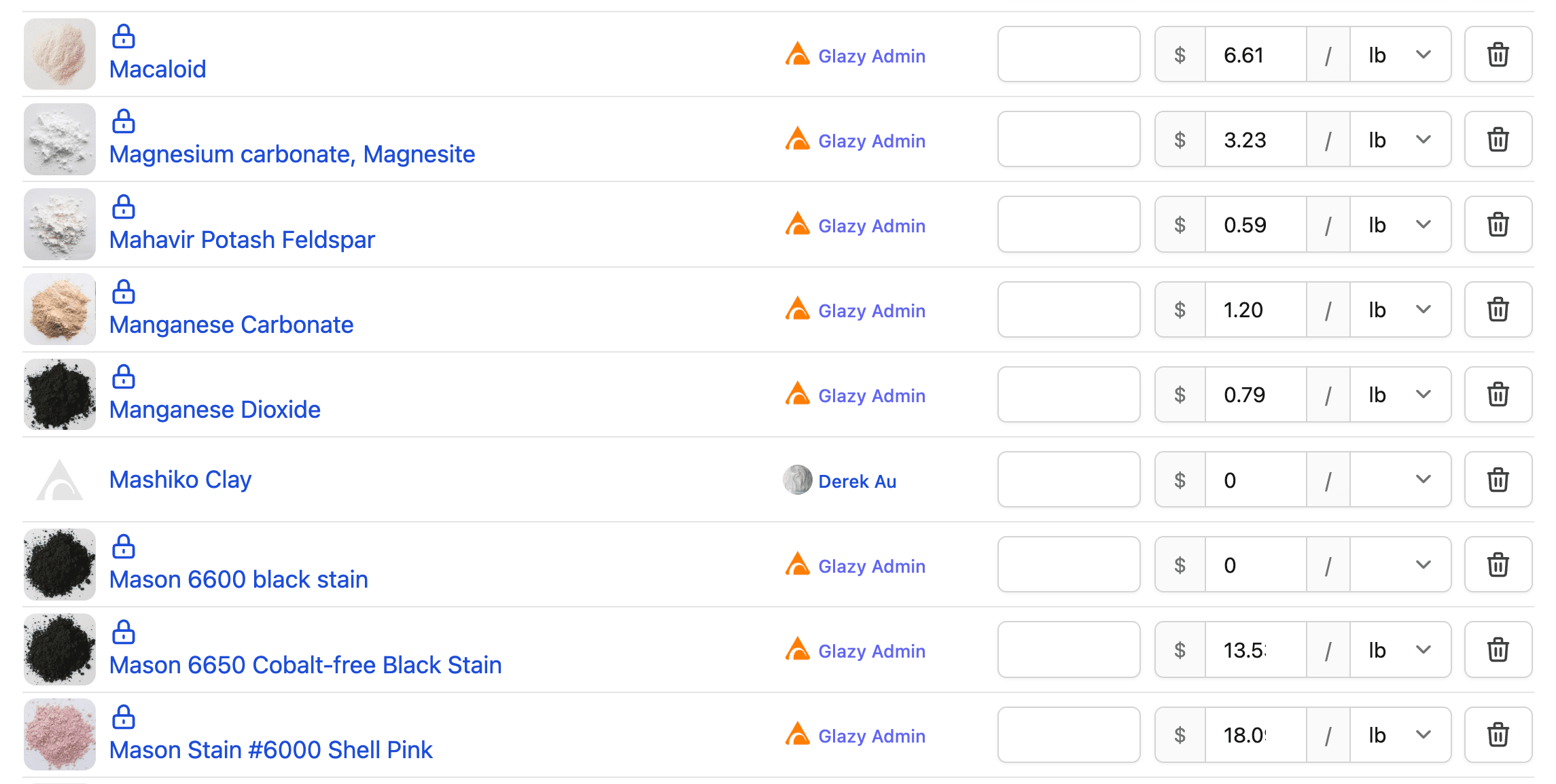Click the Derek Au author name
The image size is (1556, 784).
(857, 481)
